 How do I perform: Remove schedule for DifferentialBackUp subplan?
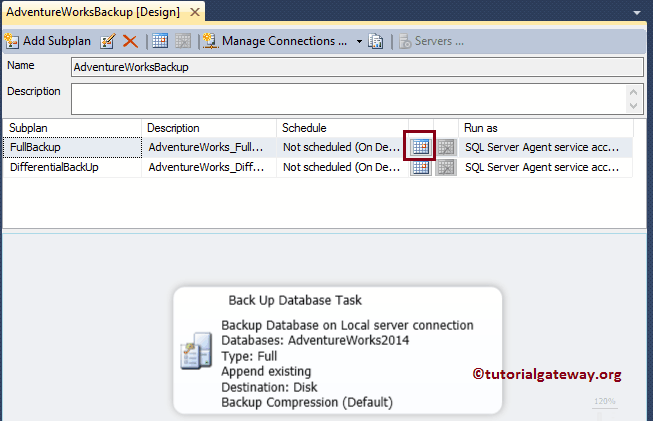click(445, 168)
